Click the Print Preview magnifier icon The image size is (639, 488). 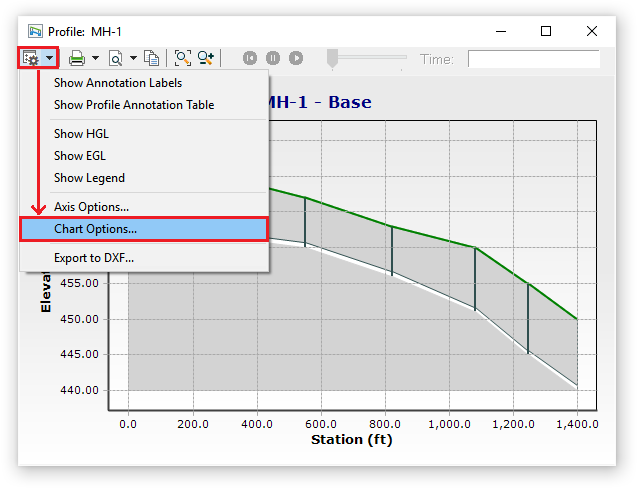[x=115, y=59]
